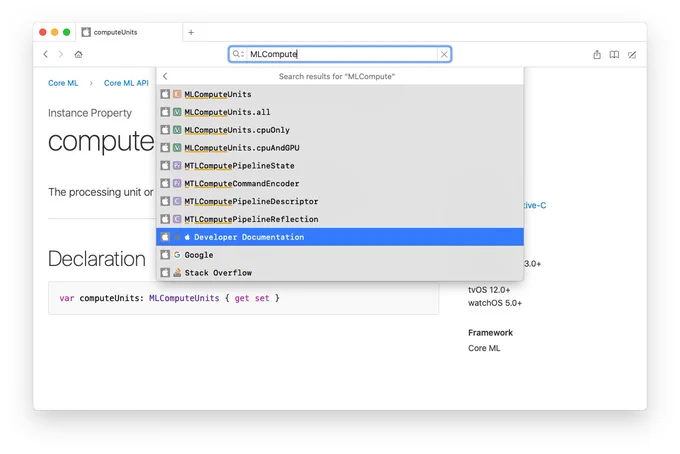Open the search magnifier options dropdown
The width and height of the screenshot is (680, 454).
point(238,54)
